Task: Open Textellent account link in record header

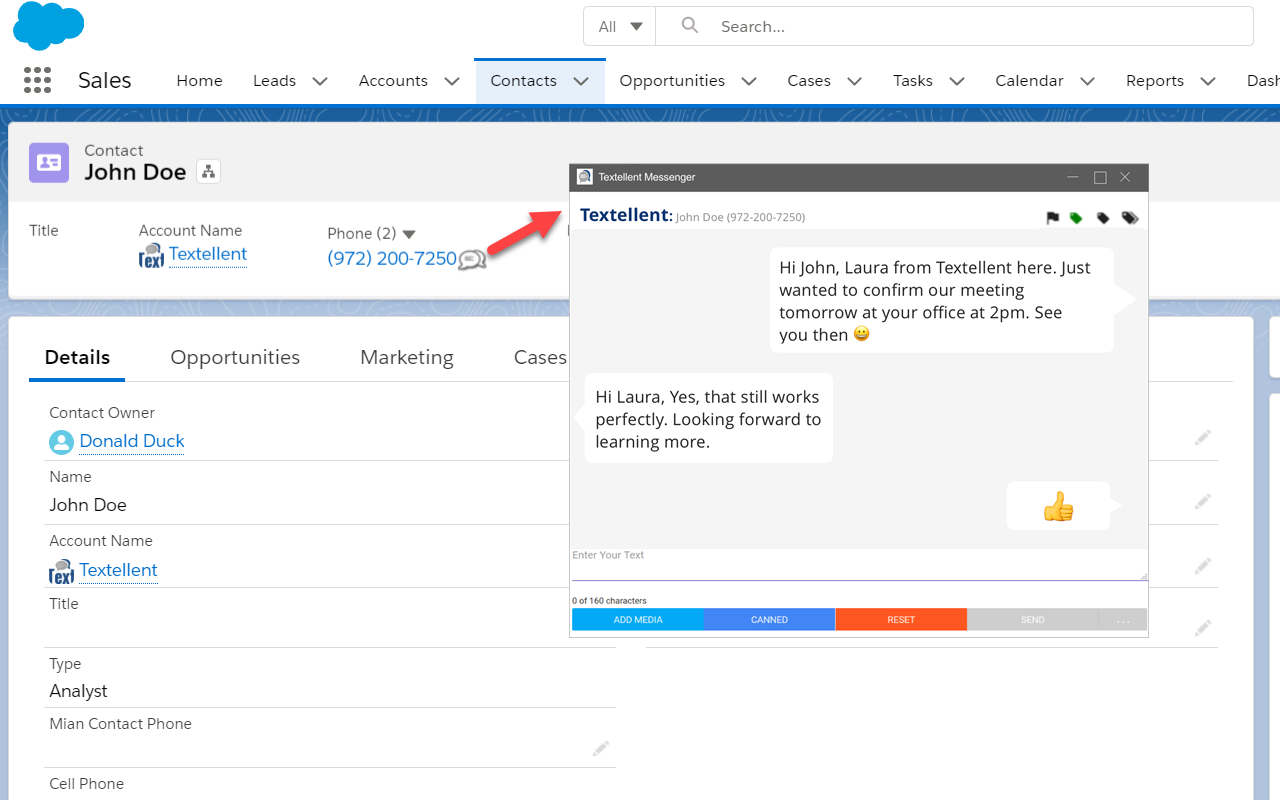Action: click(208, 254)
